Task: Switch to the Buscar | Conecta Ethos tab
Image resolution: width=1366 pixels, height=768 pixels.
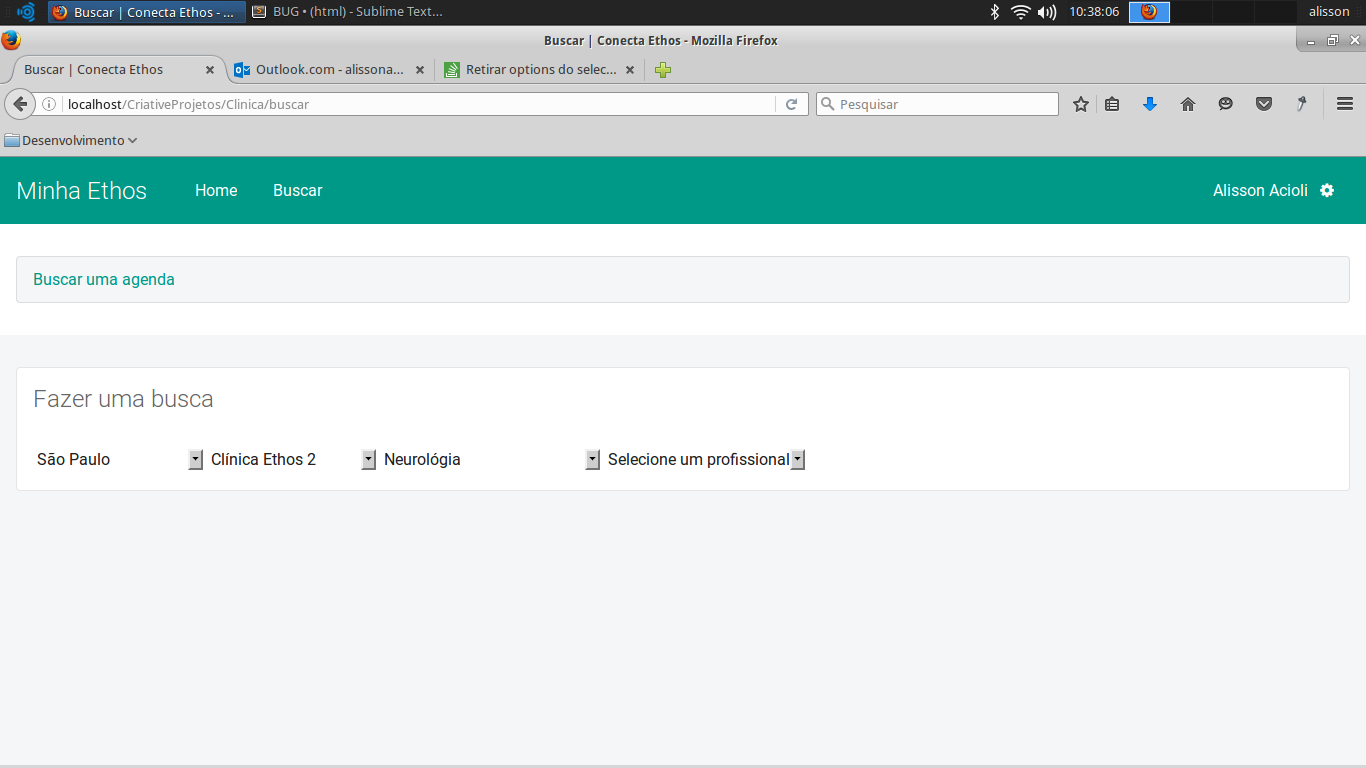Action: (118, 70)
